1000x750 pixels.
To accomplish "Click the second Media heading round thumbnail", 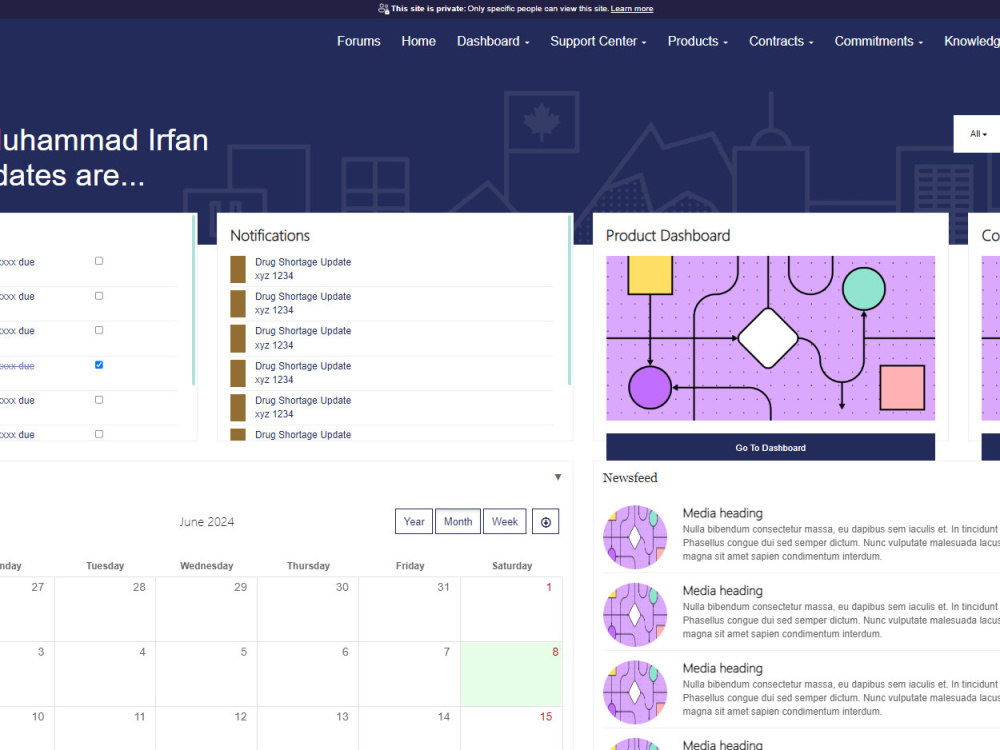I will [x=635, y=615].
